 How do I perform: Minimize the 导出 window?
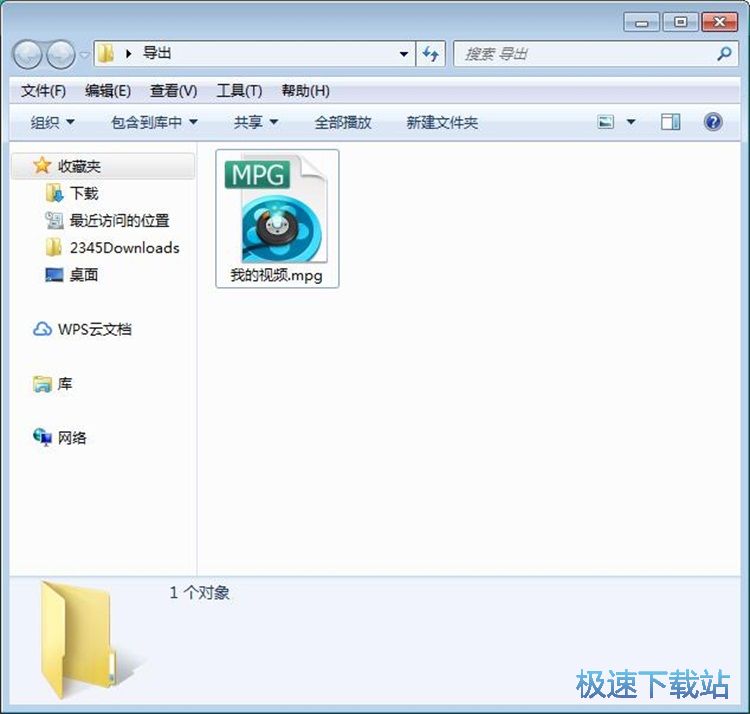(641, 22)
